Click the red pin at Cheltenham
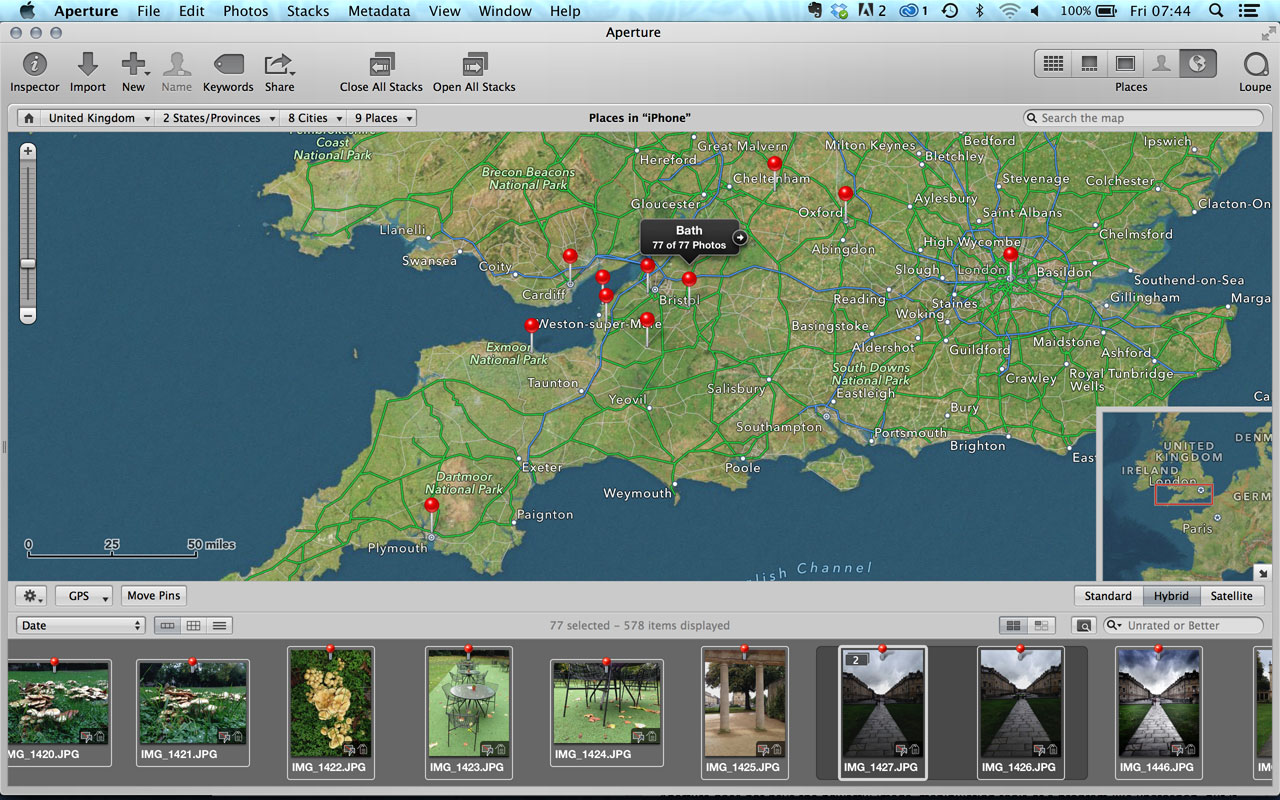The height and width of the screenshot is (800, 1280). tap(774, 163)
